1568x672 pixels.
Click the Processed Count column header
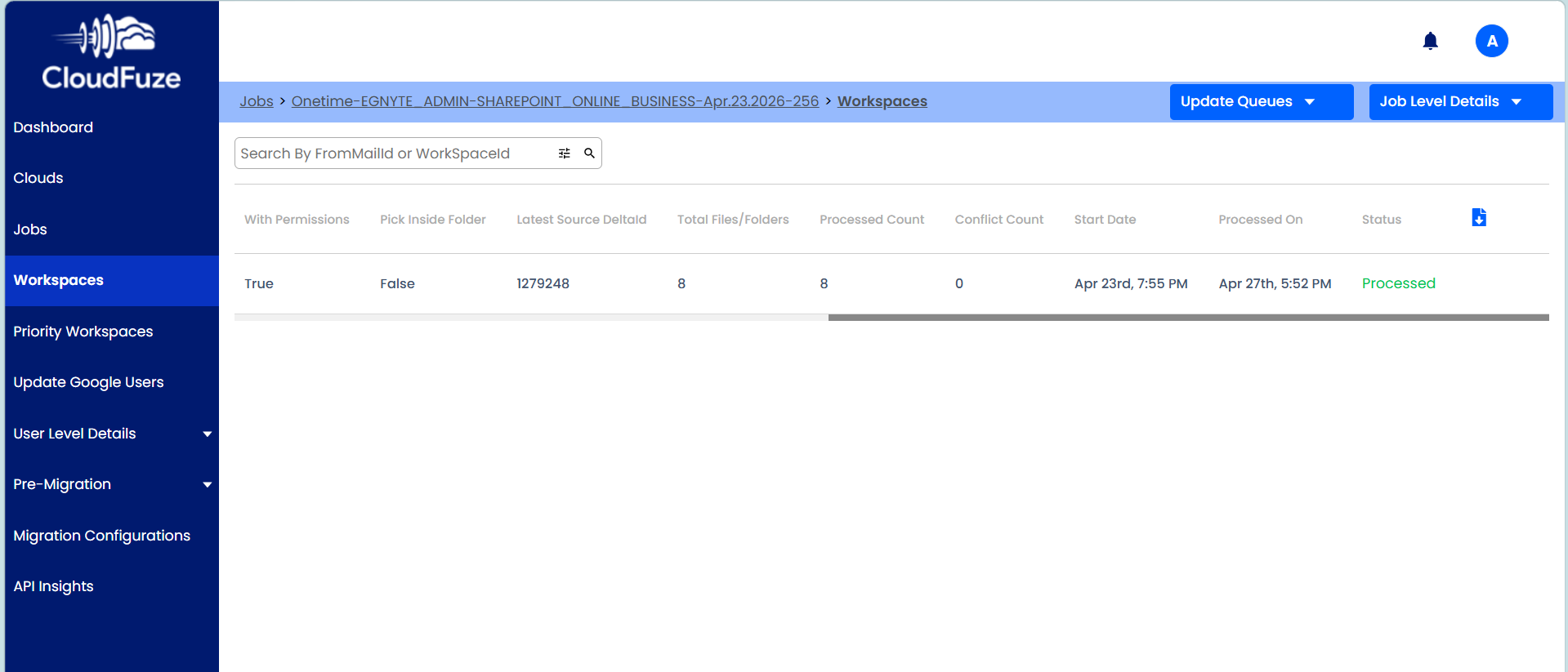872,220
